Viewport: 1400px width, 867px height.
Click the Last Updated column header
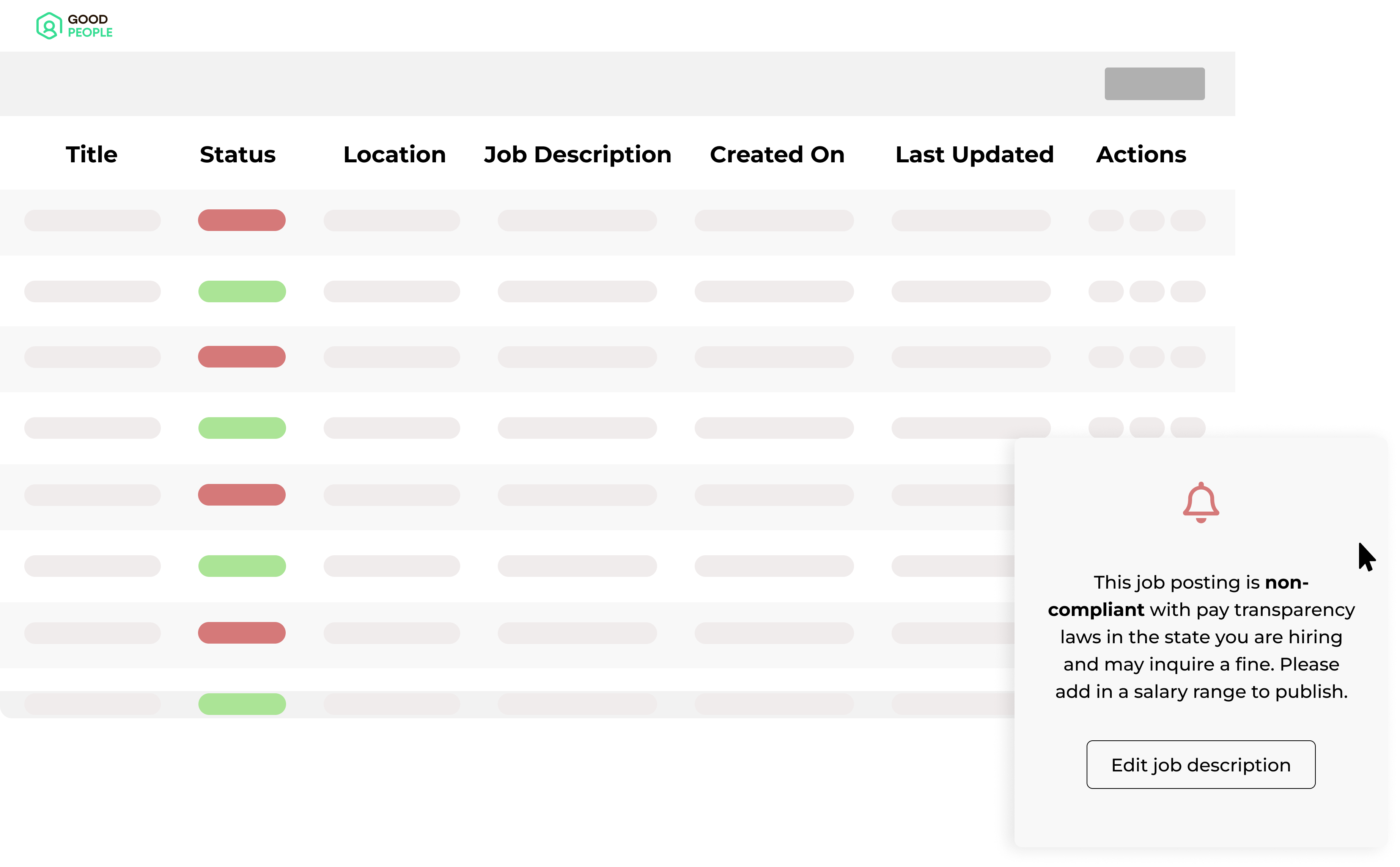[x=974, y=154]
